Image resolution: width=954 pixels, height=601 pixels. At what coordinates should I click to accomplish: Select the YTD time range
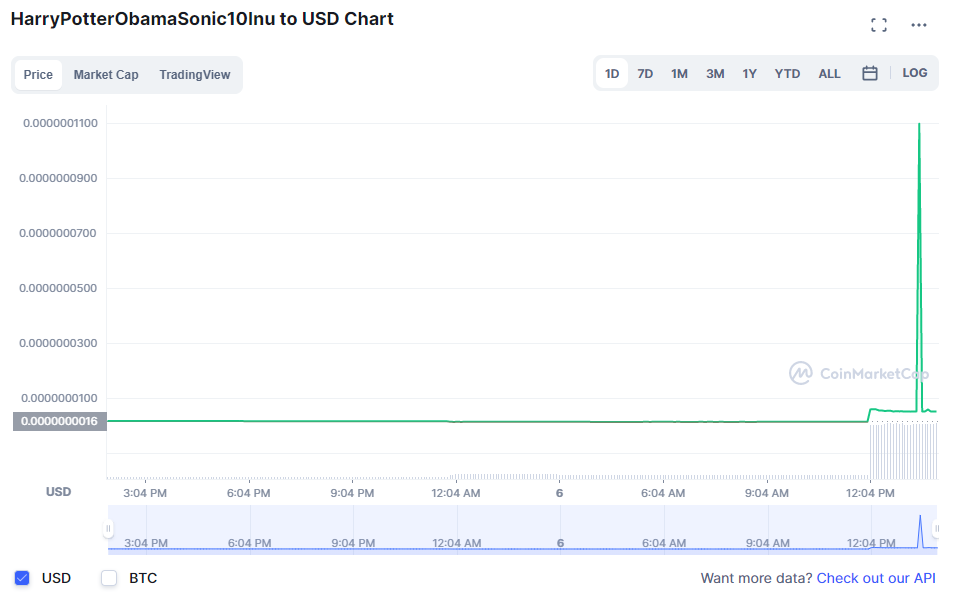(787, 73)
